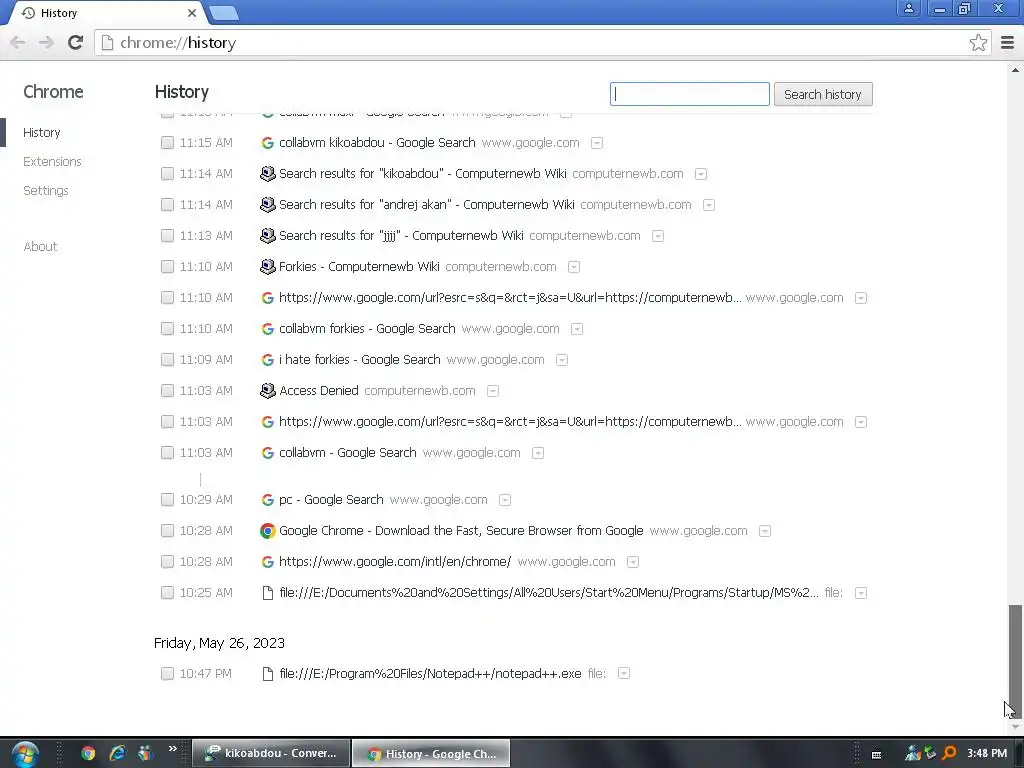
Task: Click file icon beside notepad++.exe entry
Action: pyautogui.click(x=267, y=673)
